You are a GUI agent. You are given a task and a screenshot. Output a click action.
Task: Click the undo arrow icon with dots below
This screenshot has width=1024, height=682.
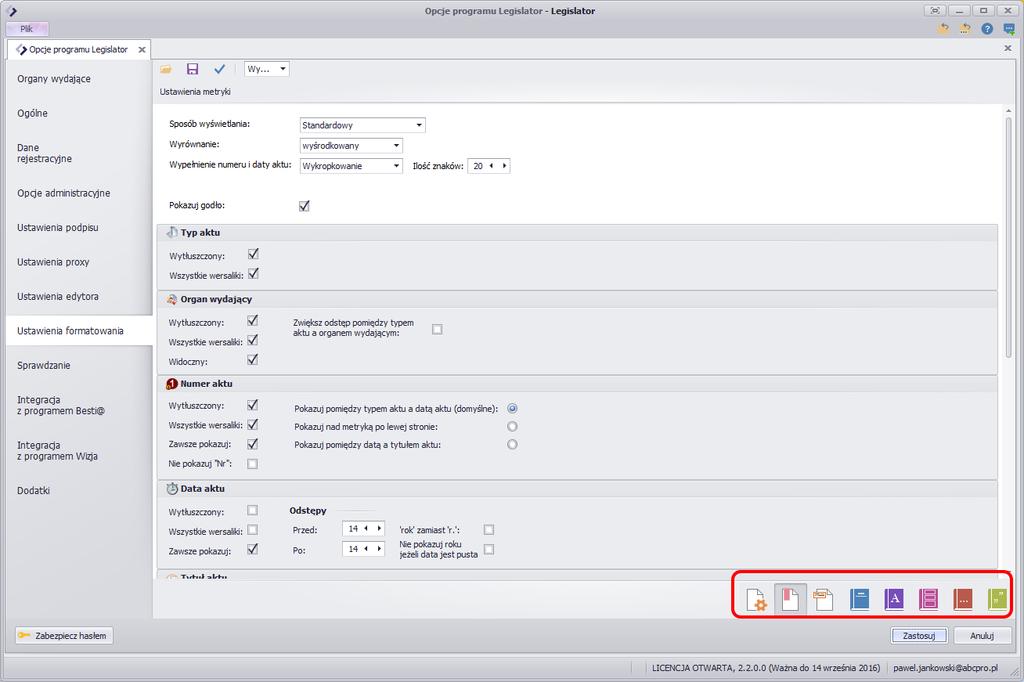pos(965,29)
